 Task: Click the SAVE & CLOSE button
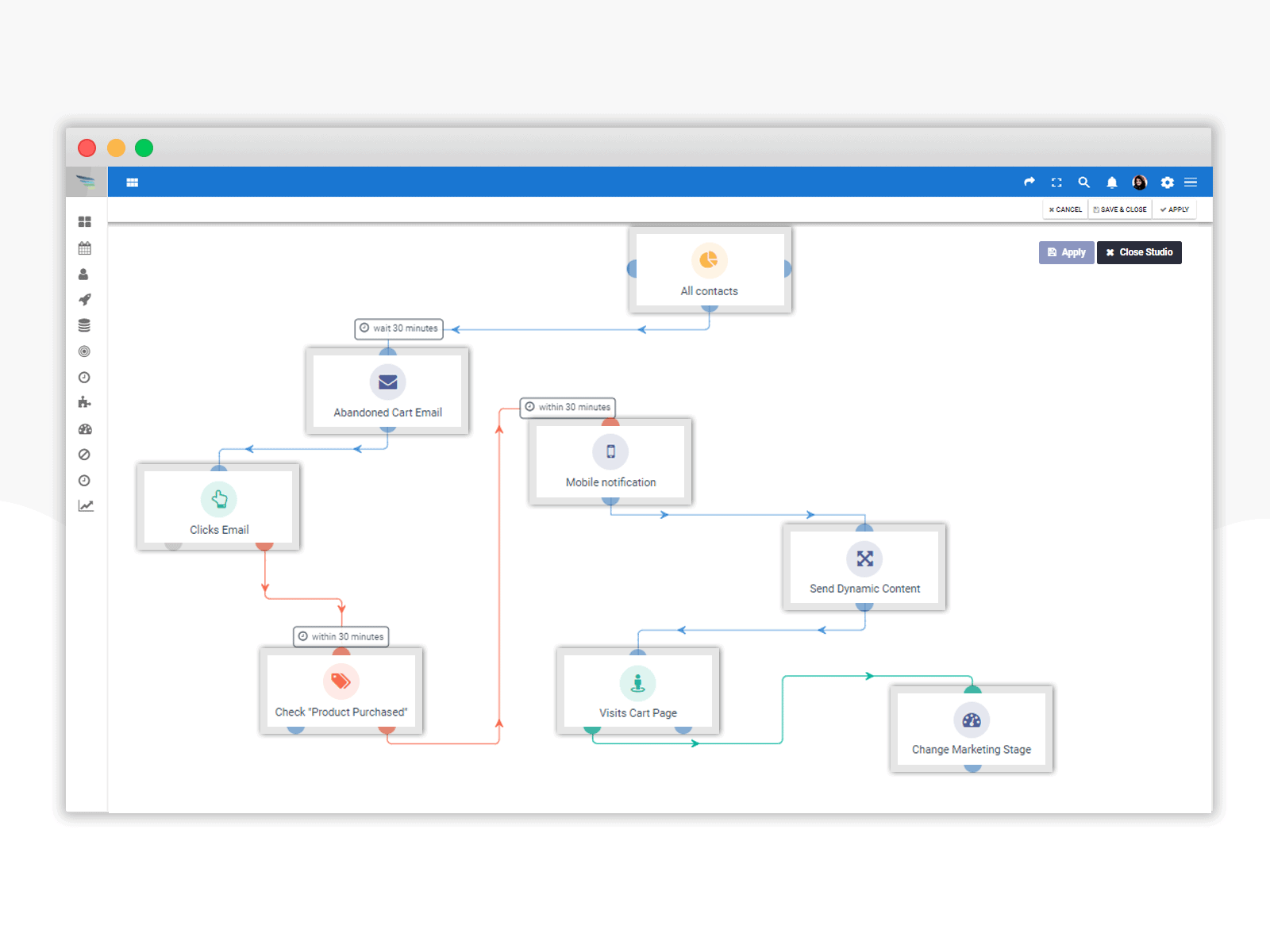1120,209
